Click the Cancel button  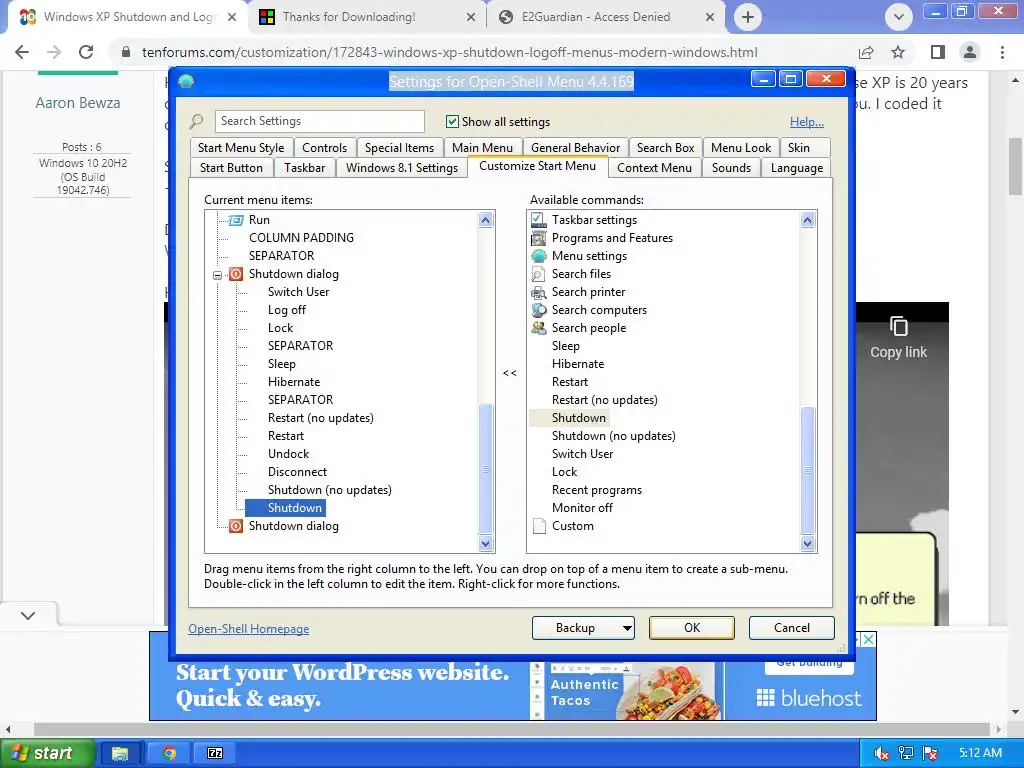792,628
